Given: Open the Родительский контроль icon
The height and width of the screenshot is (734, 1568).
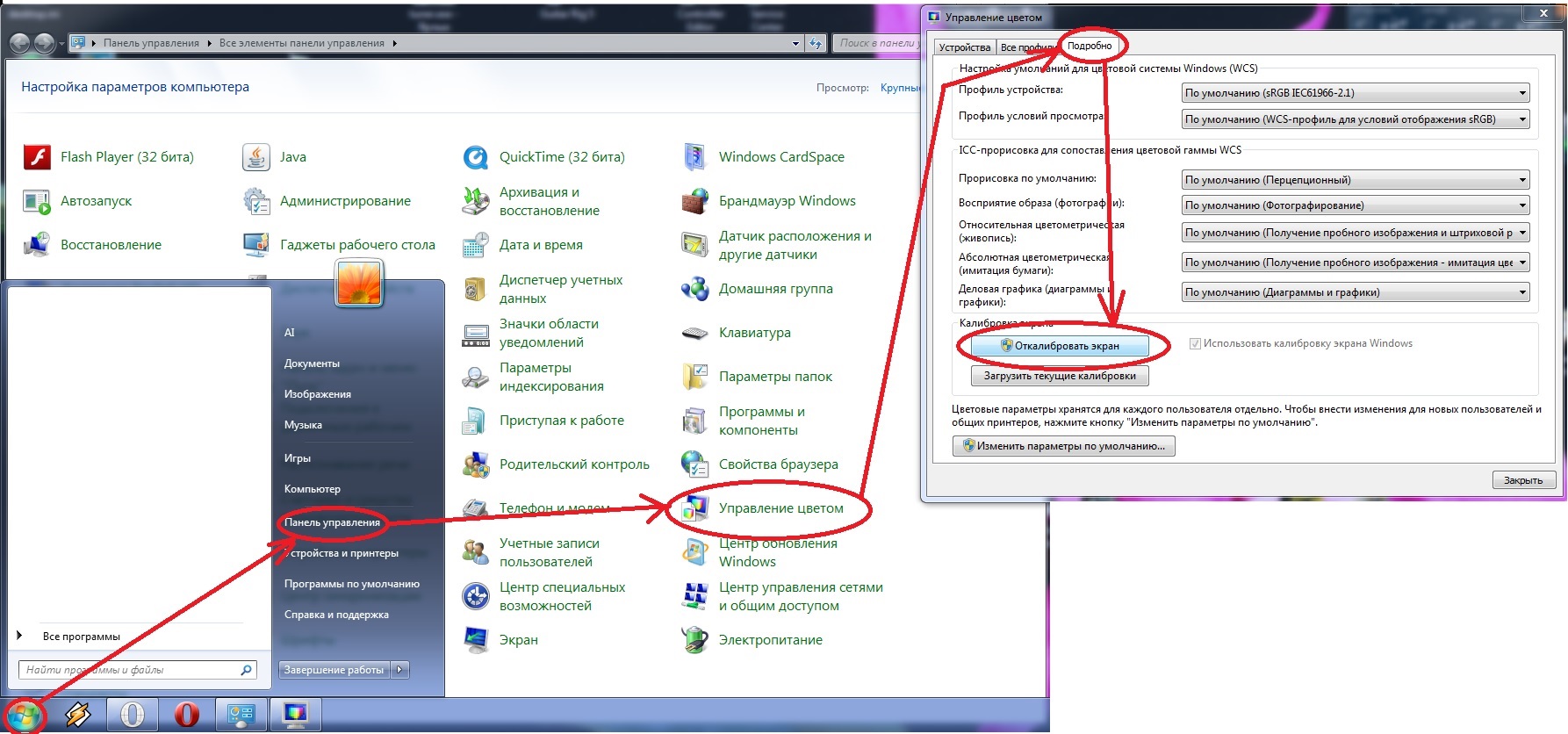Looking at the screenshot, I should point(476,464).
